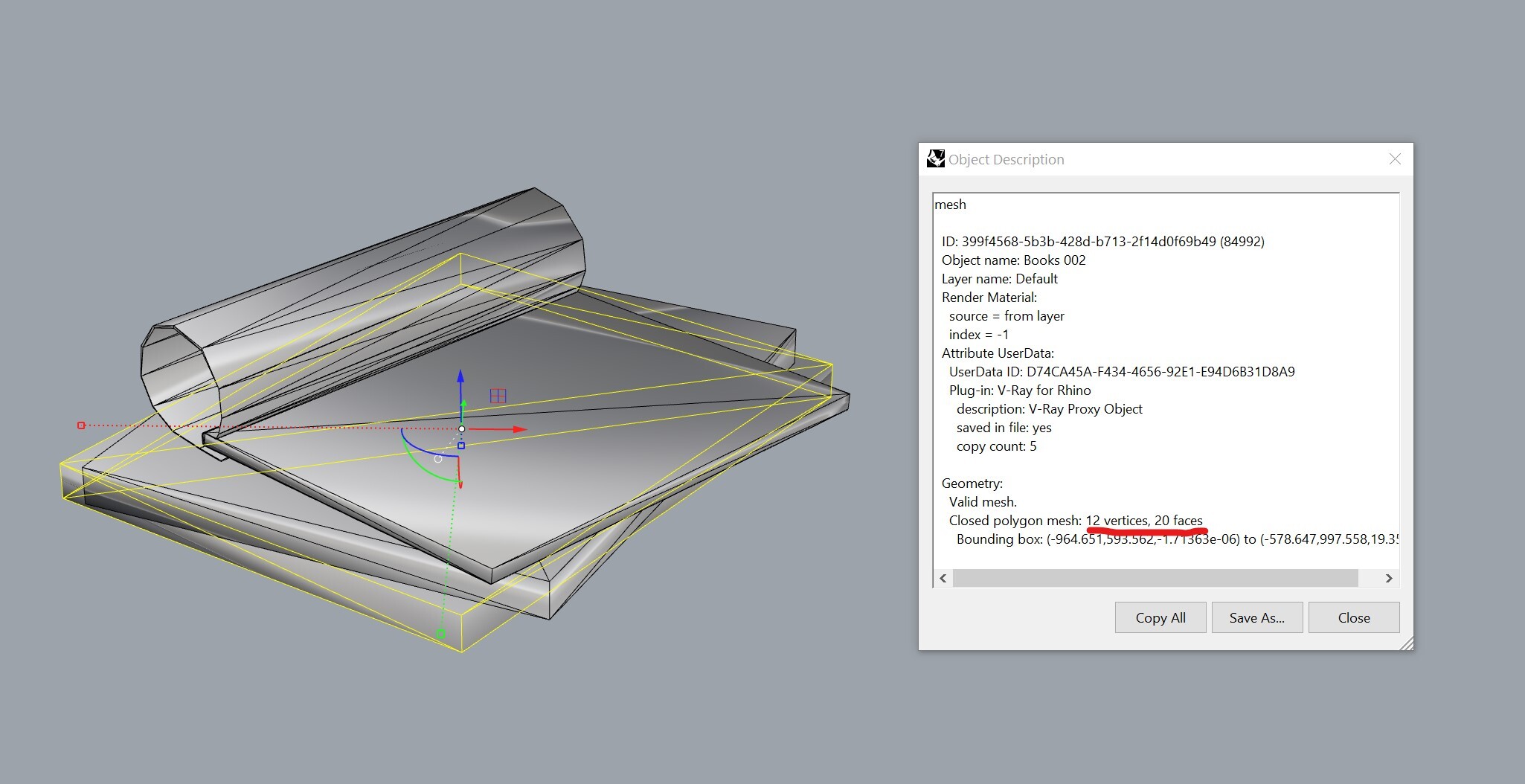
Task: Click the blue Z-axis gumball arrow
Action: 460,376
